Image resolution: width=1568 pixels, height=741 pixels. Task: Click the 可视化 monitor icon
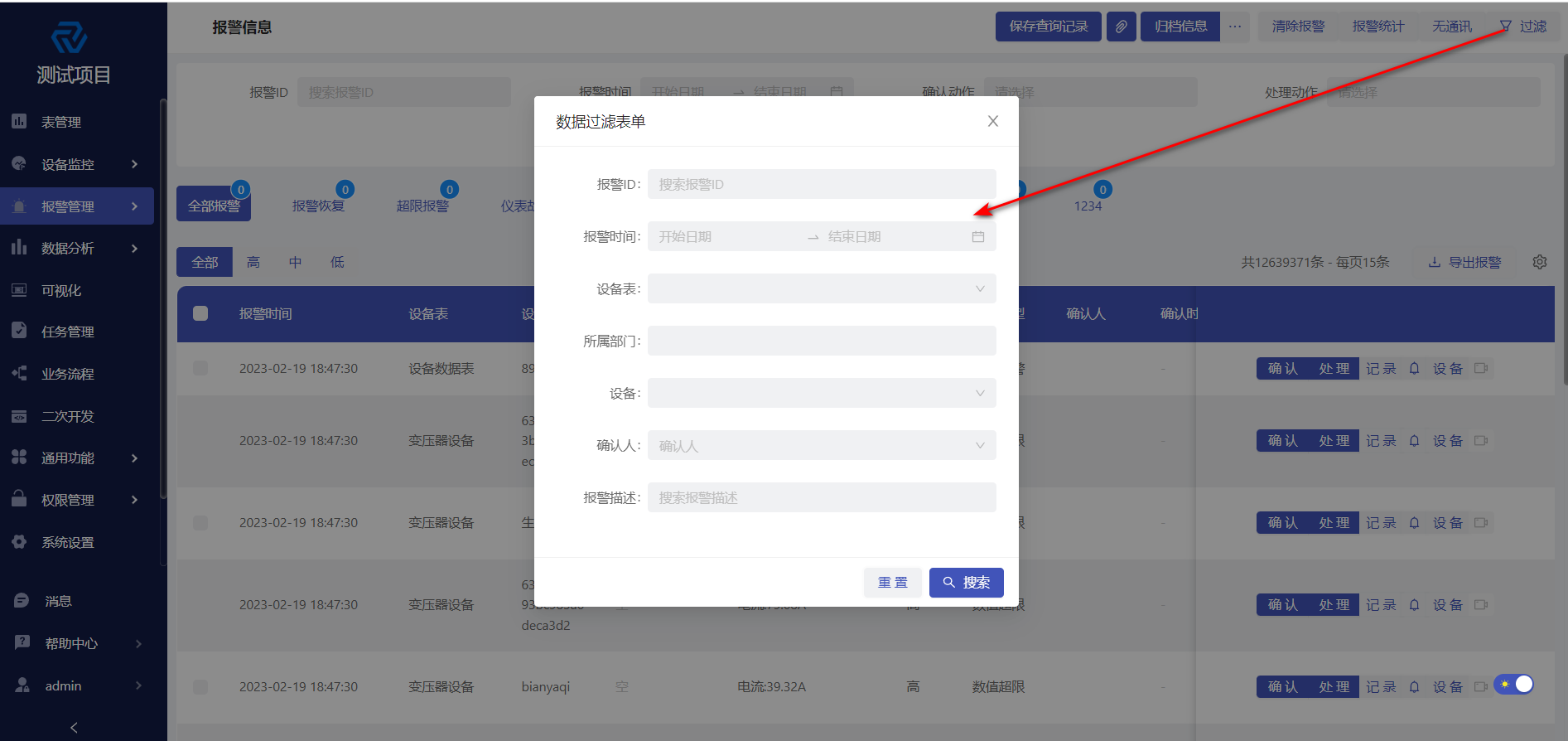coord(19,290)
